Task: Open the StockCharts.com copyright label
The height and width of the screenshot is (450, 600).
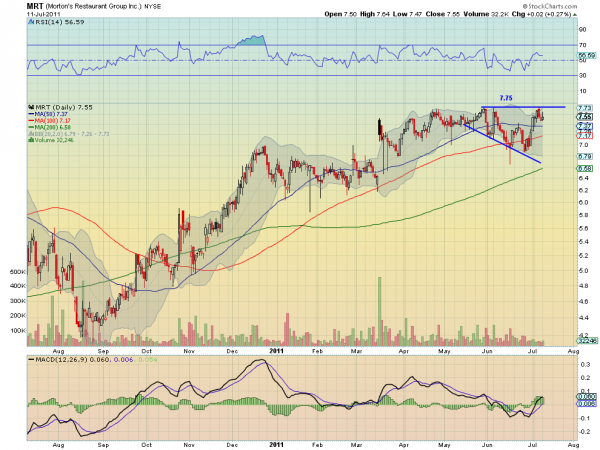Action: click(550, 6)
